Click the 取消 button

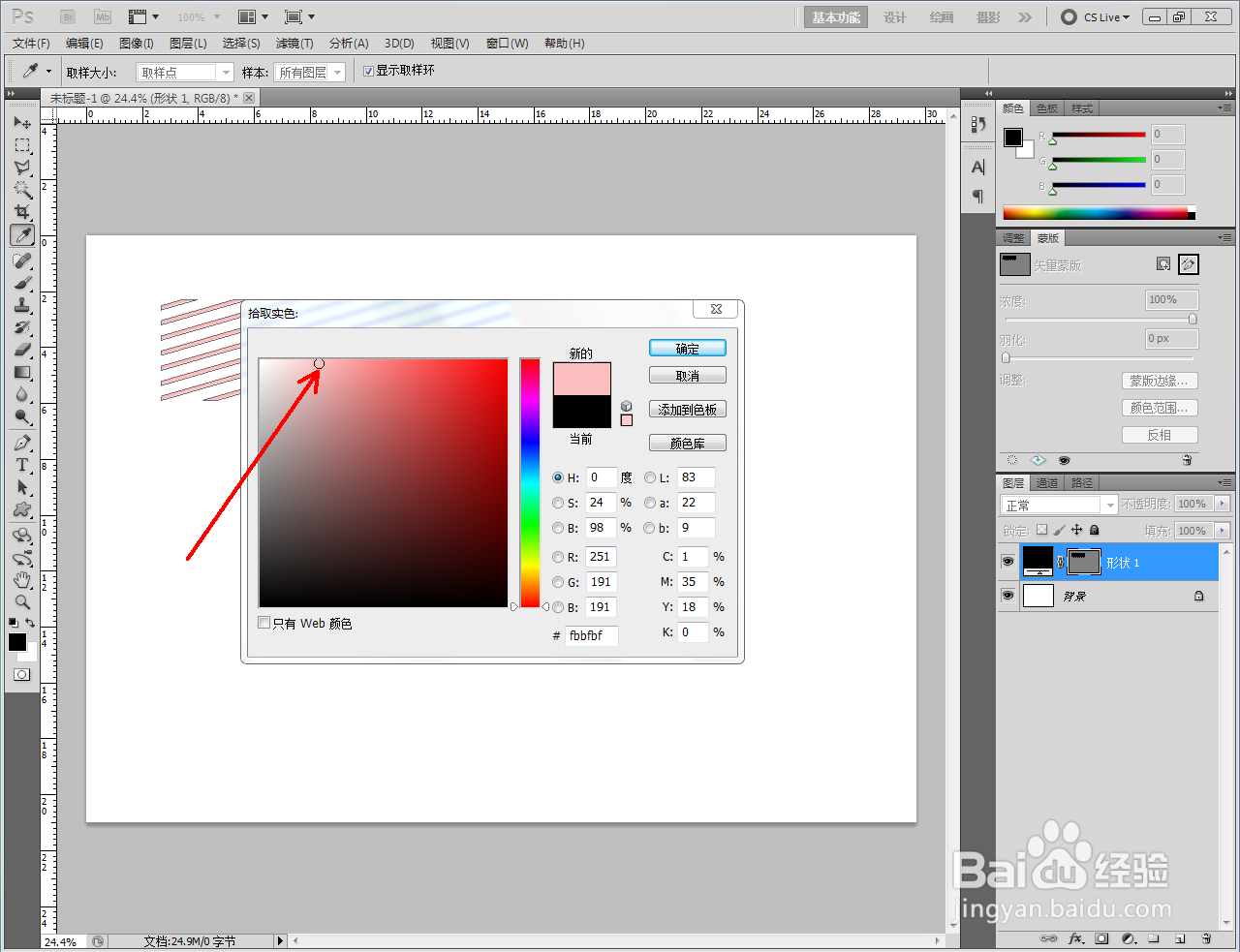tap(688, 376)
